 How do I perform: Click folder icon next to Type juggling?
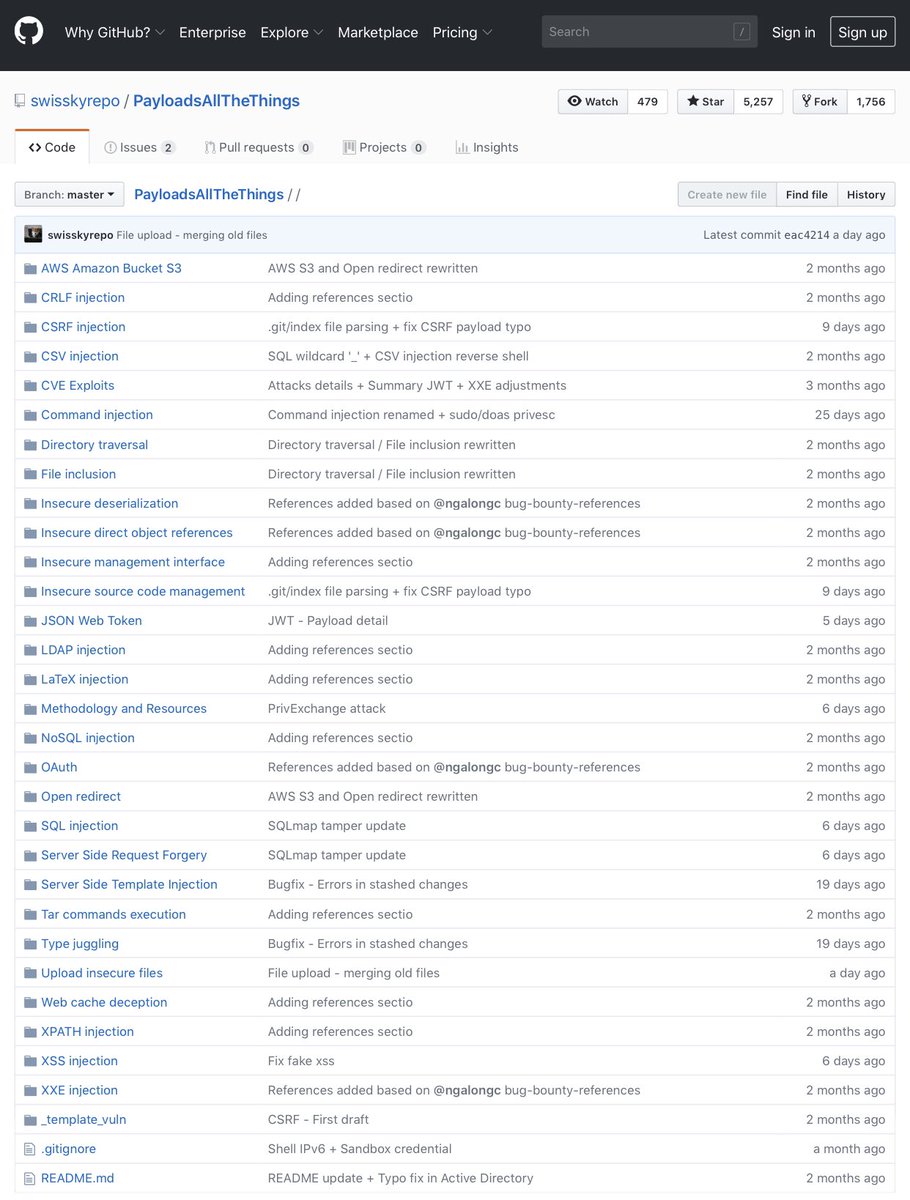coord(30,943)
